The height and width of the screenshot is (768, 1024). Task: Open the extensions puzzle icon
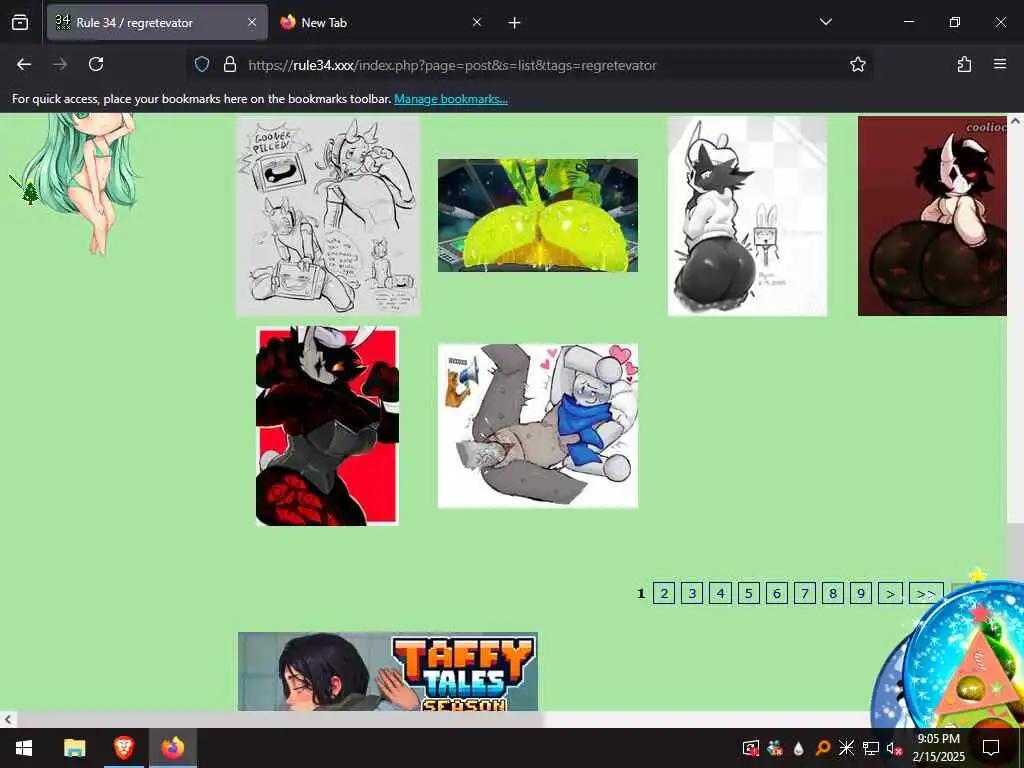[x=964, y=64]
